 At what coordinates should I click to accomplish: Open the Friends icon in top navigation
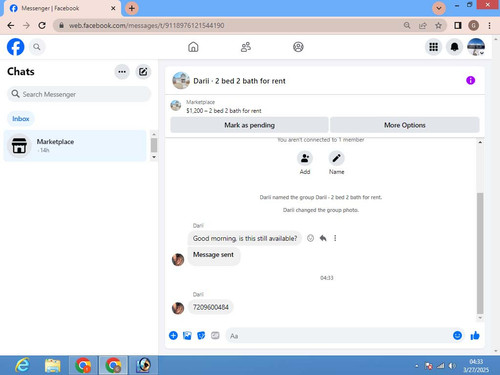[x=246, y=47]
